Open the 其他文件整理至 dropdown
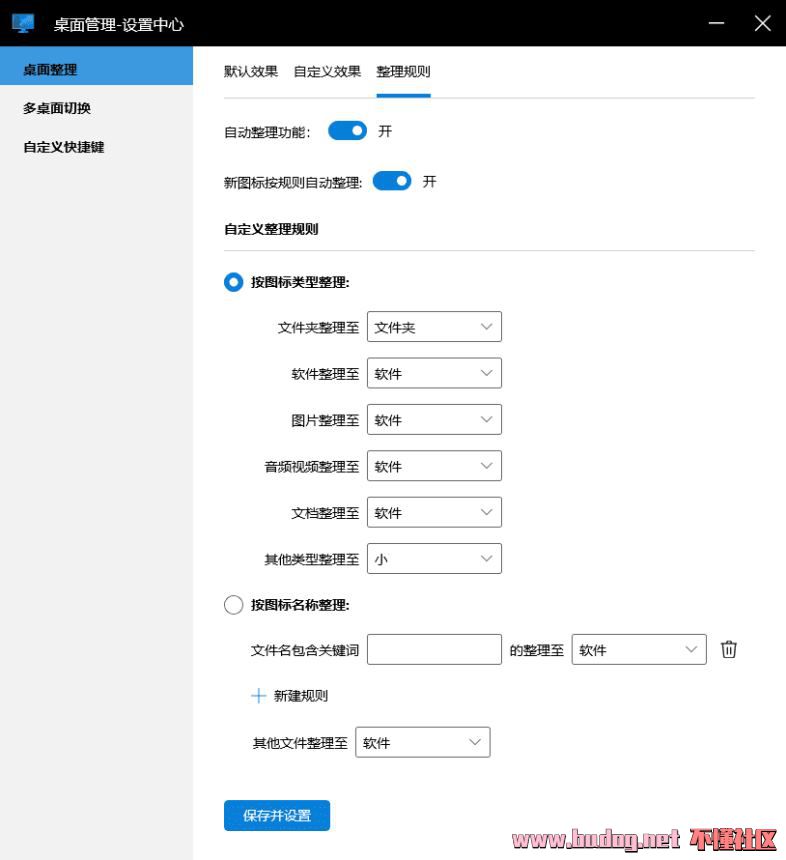Screen dimensions: 786x860 (x=423, y=743)
